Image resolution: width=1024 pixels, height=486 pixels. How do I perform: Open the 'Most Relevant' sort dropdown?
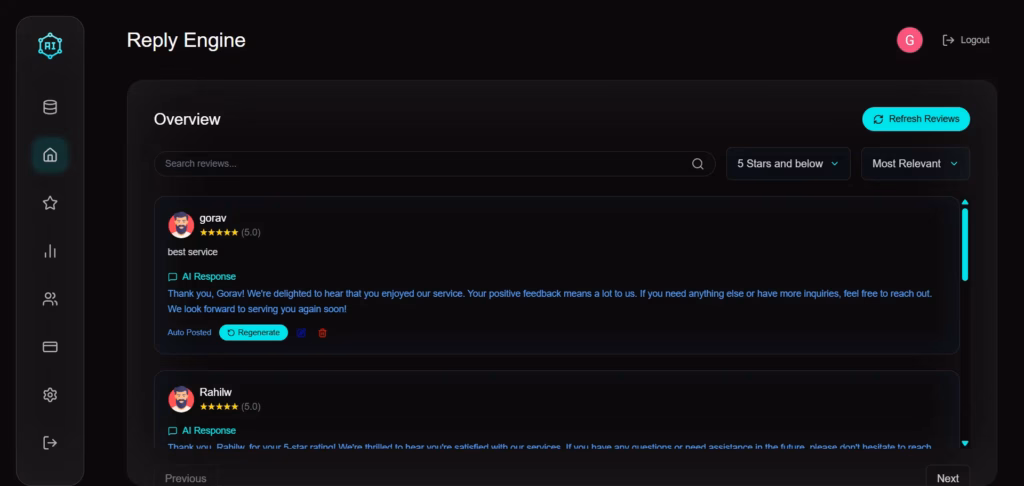pyautogui.click(x=915, y=164)
